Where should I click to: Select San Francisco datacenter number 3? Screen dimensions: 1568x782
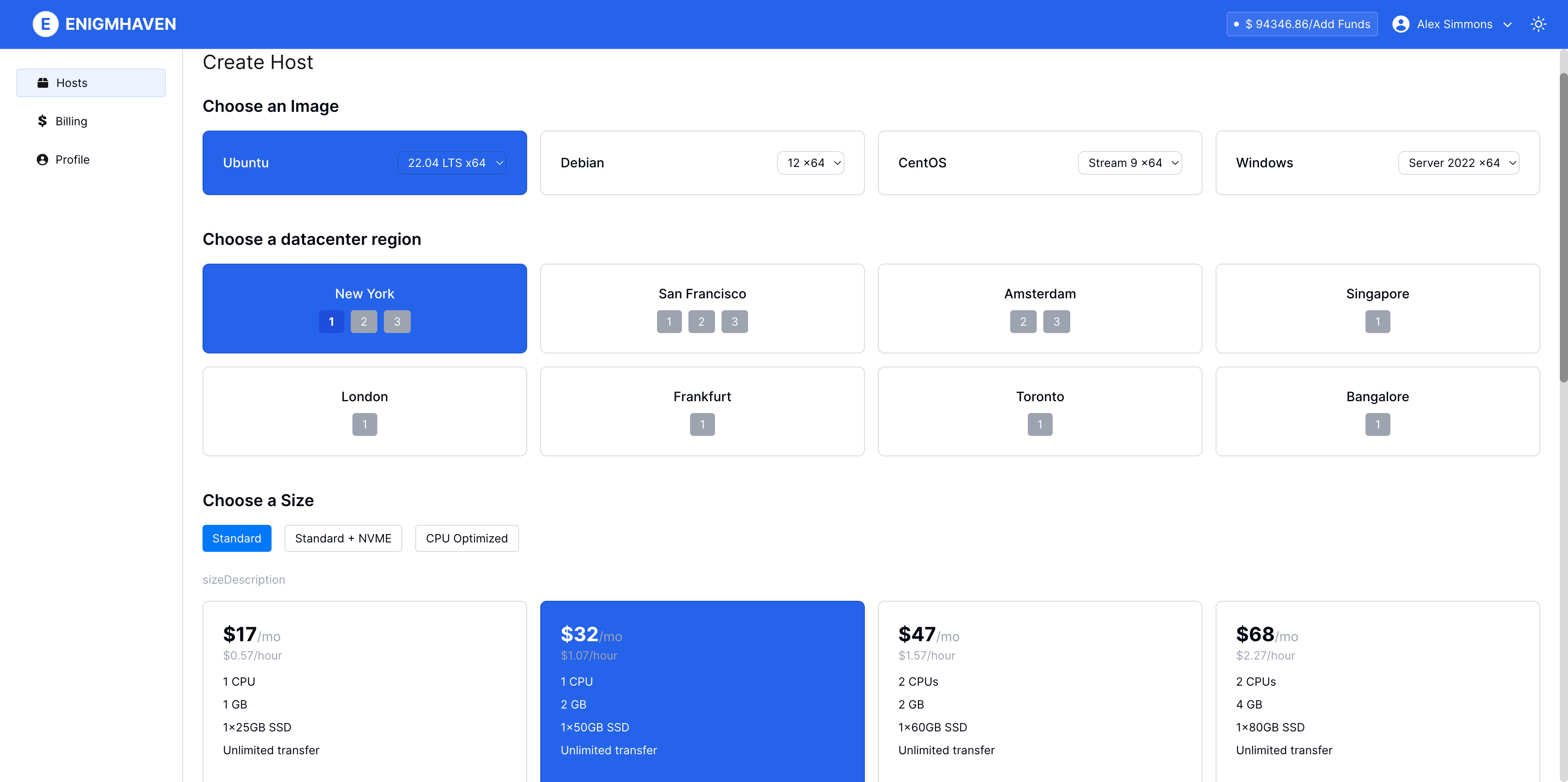click(734, 322)
